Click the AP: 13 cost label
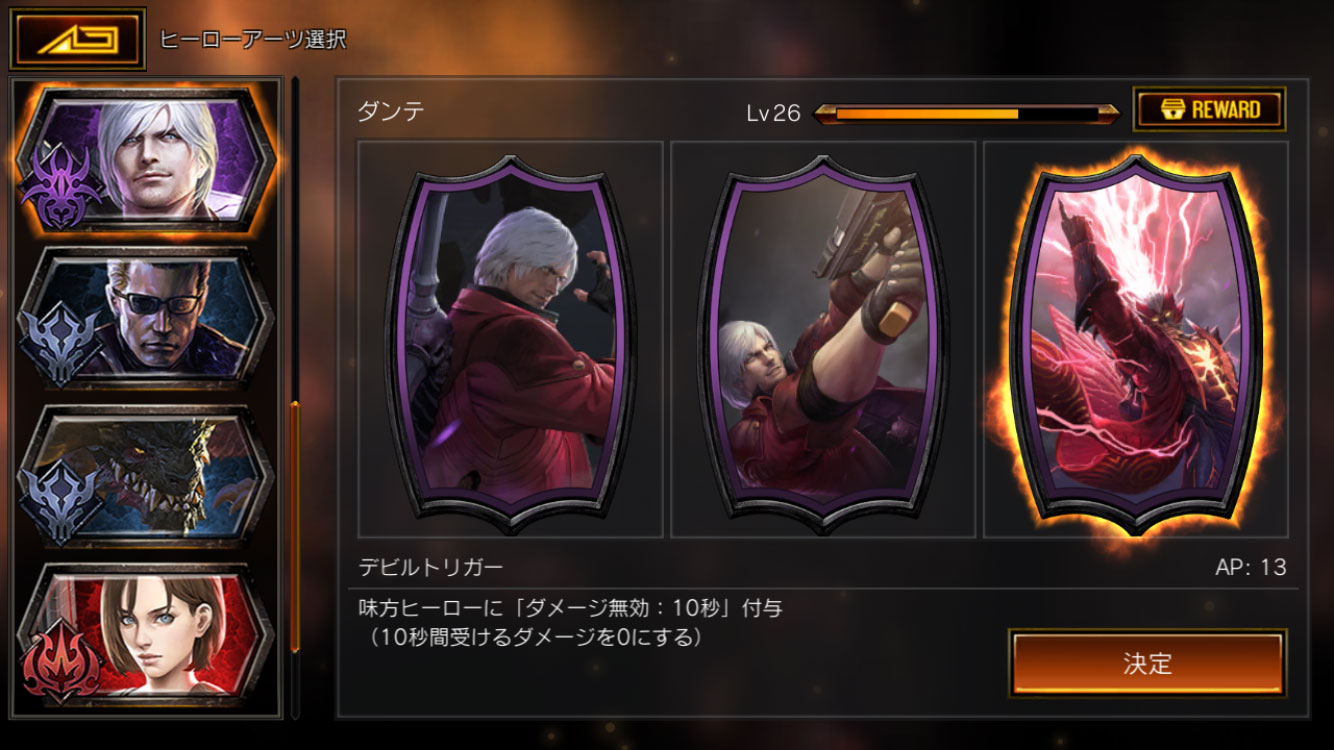Screen dimensions: 1334x750 [x=1251, y=568]
